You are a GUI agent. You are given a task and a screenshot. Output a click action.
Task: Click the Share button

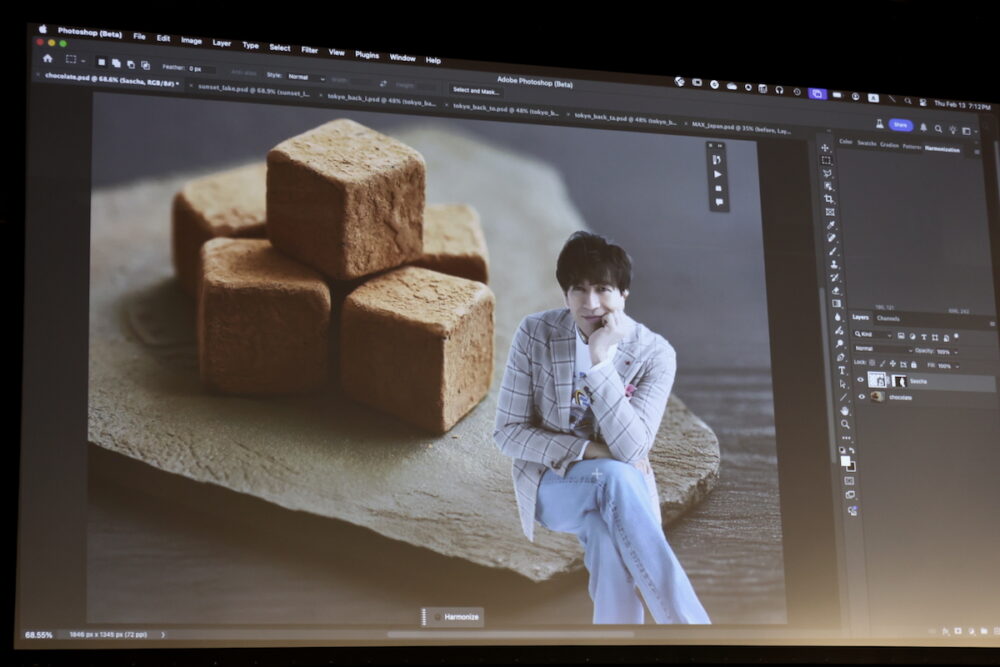(x=900, y=125)
